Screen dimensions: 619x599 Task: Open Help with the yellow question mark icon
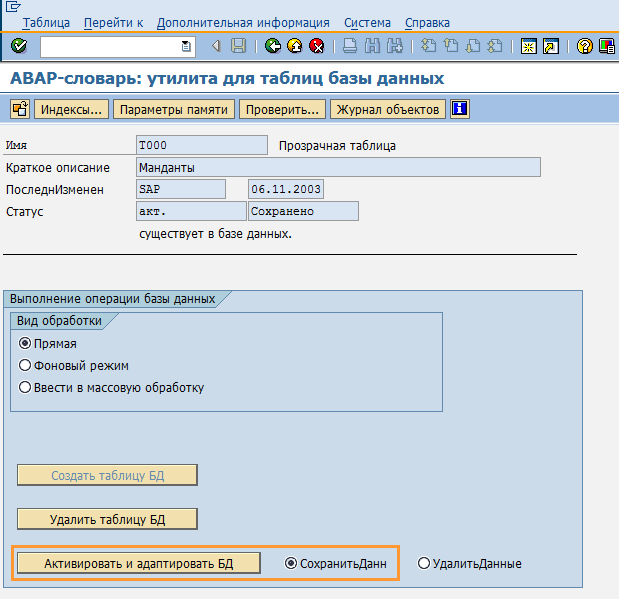pyautogui.click(x=585, y=46)
